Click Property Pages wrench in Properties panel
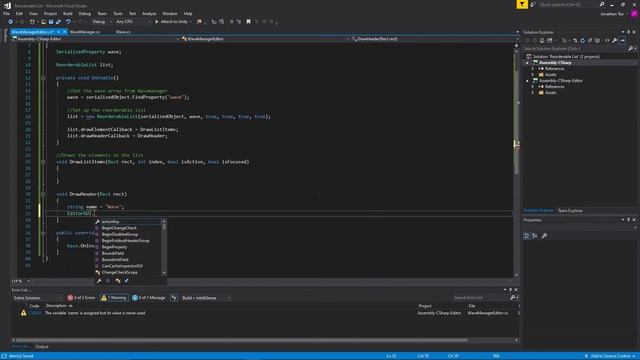Screen dimensions: 640x360 (x=544, y=236)
